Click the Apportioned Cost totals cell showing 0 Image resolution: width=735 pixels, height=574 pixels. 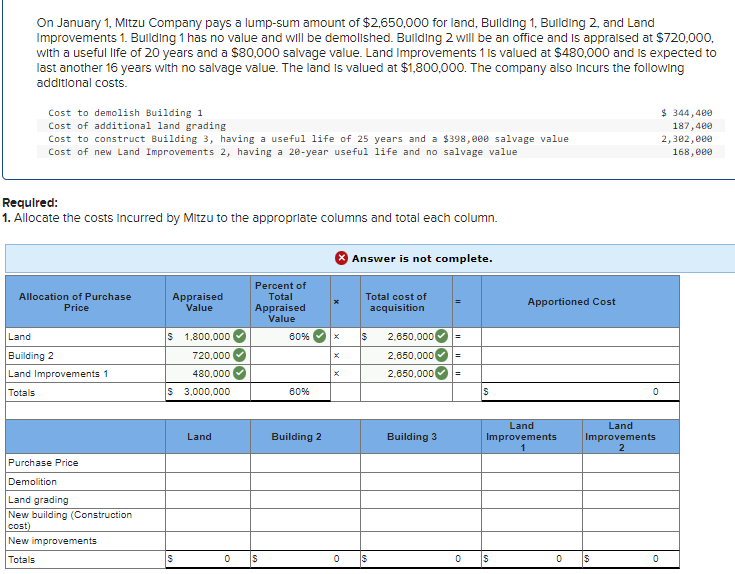[580, 392]
